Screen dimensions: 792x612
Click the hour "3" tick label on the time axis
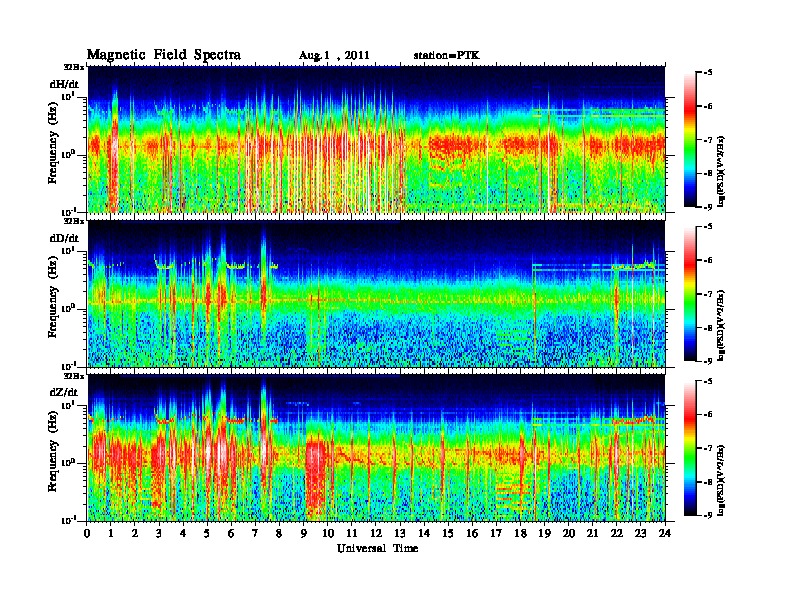[160, 533]
